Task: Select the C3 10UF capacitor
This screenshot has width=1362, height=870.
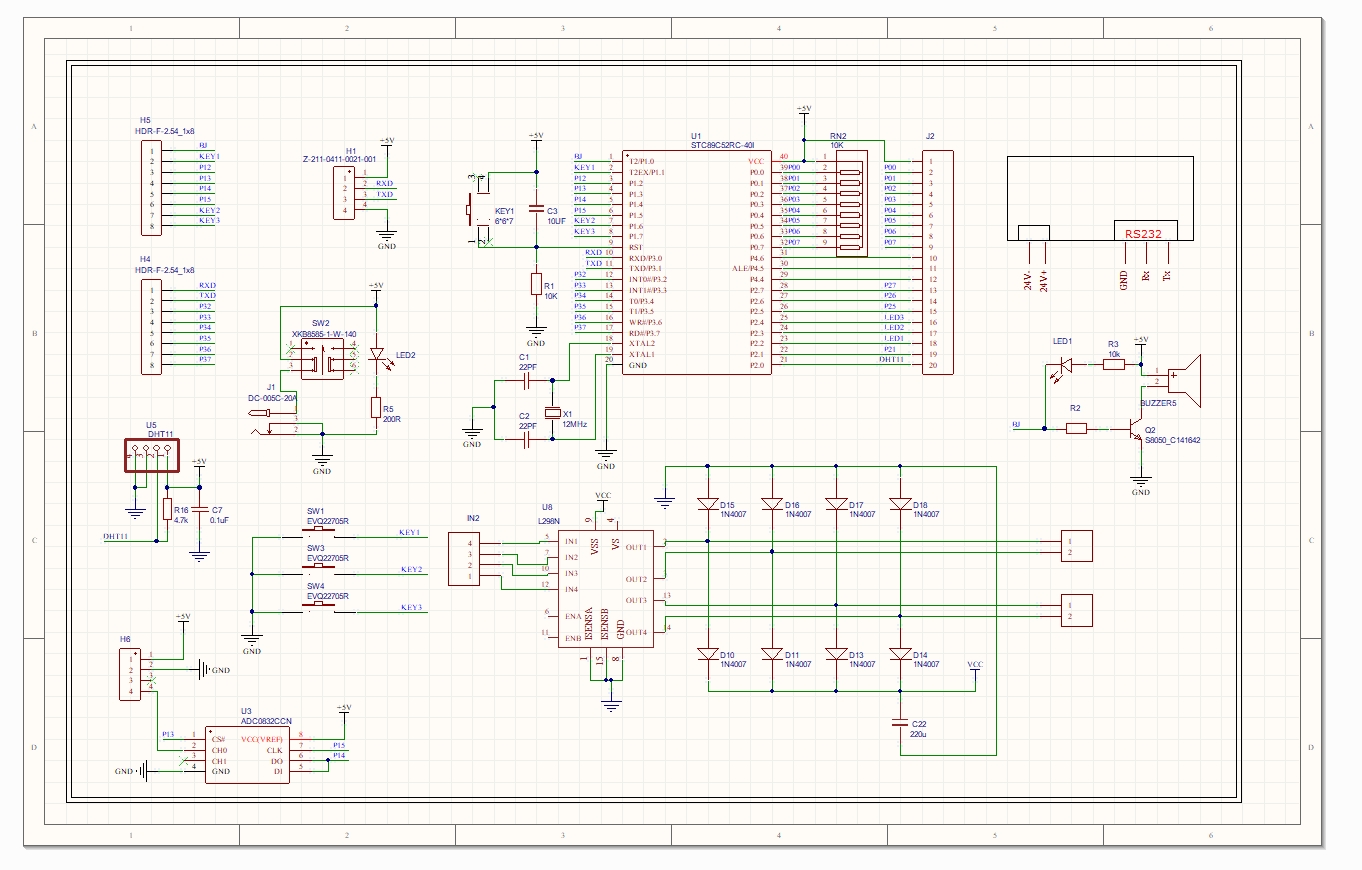Action: 536,211
